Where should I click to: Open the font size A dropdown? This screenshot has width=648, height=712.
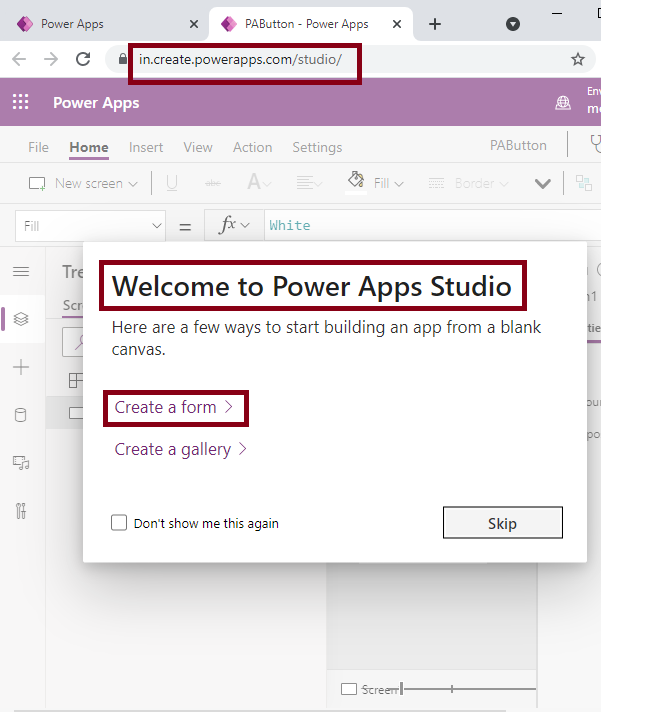click(x=259, y=183)
